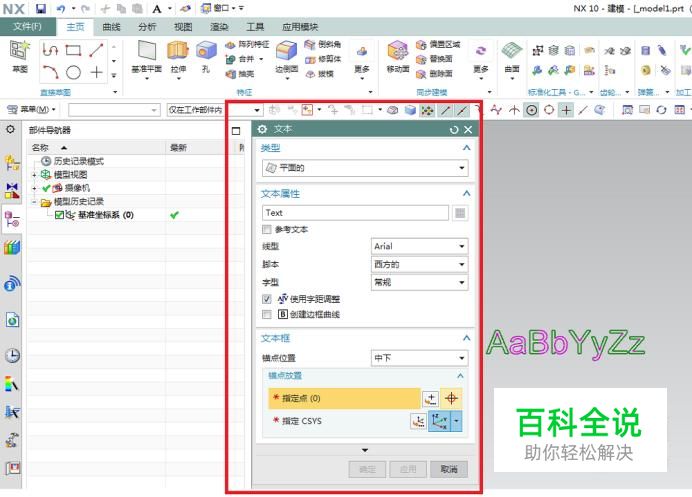Click the Surface (曲面) icon
The height and width of the screenshot is (497, 692).
[x=512, y=50]
